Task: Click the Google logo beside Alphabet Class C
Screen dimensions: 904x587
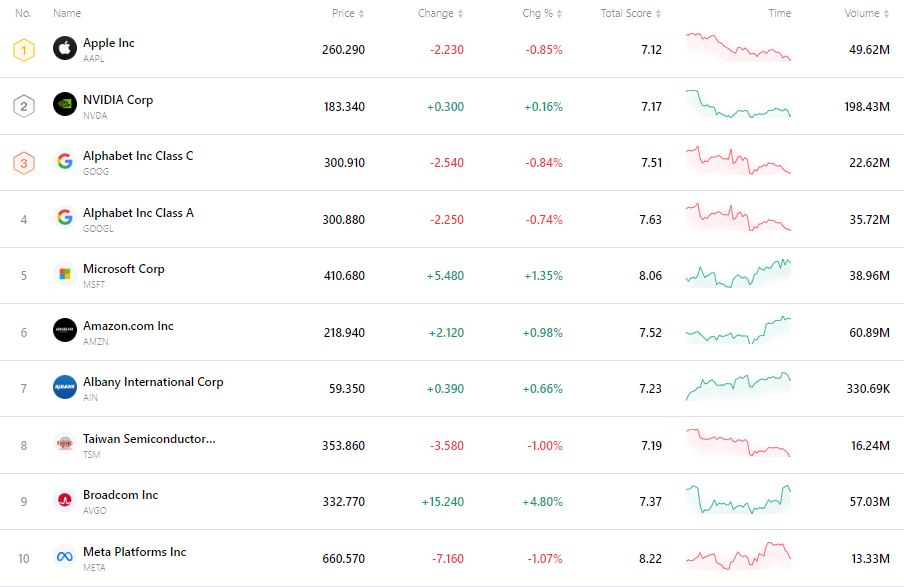Action: tap(65, 161)
